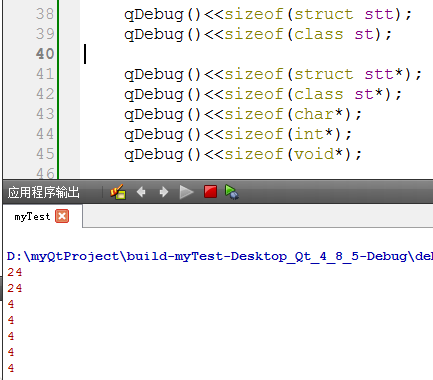Clear the application output pane
The width and height of the screenshot is (433, 380).
(x=118, y=192)
